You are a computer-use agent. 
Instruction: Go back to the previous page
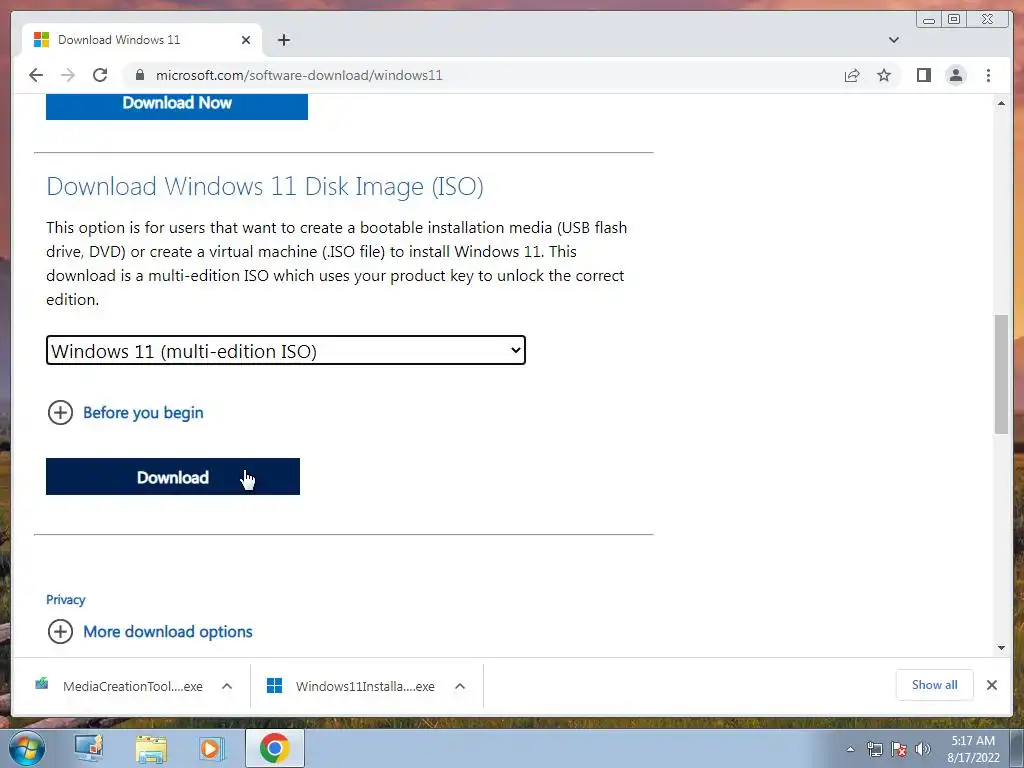(x=36, y=75)
